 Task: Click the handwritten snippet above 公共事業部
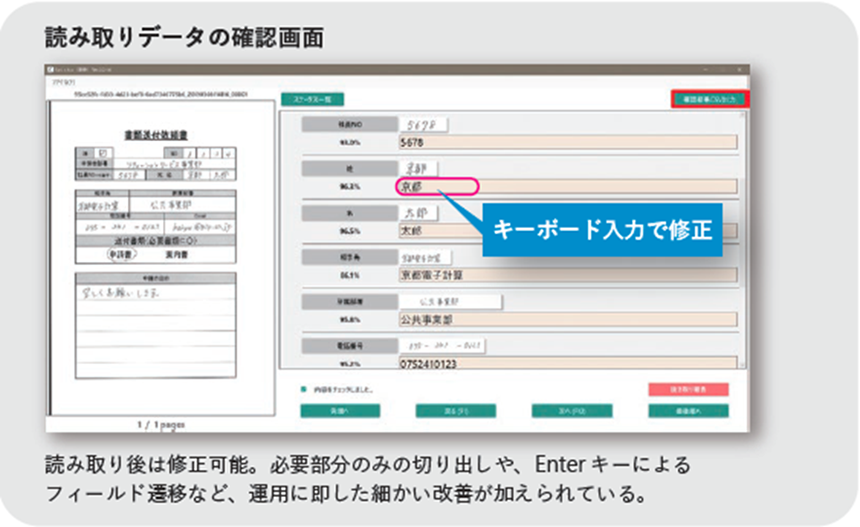coord(450,302)
